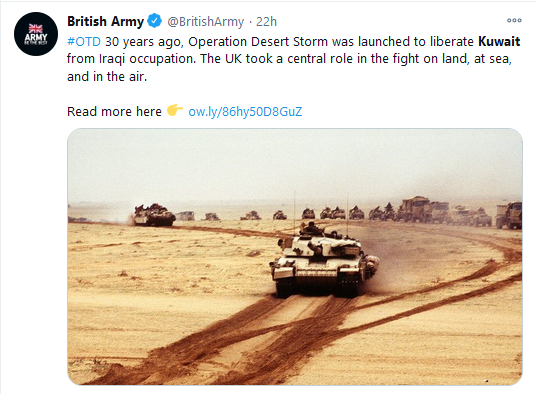Click the line 'and in the air.'

(107, 77)
